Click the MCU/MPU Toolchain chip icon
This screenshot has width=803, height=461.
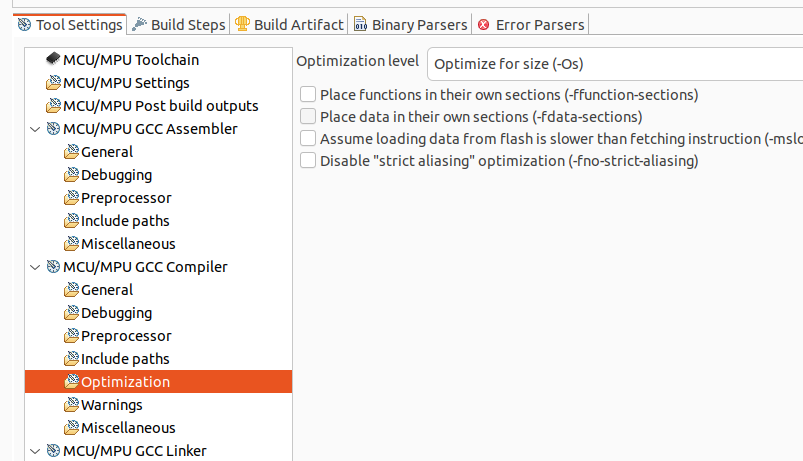(53, 60)
